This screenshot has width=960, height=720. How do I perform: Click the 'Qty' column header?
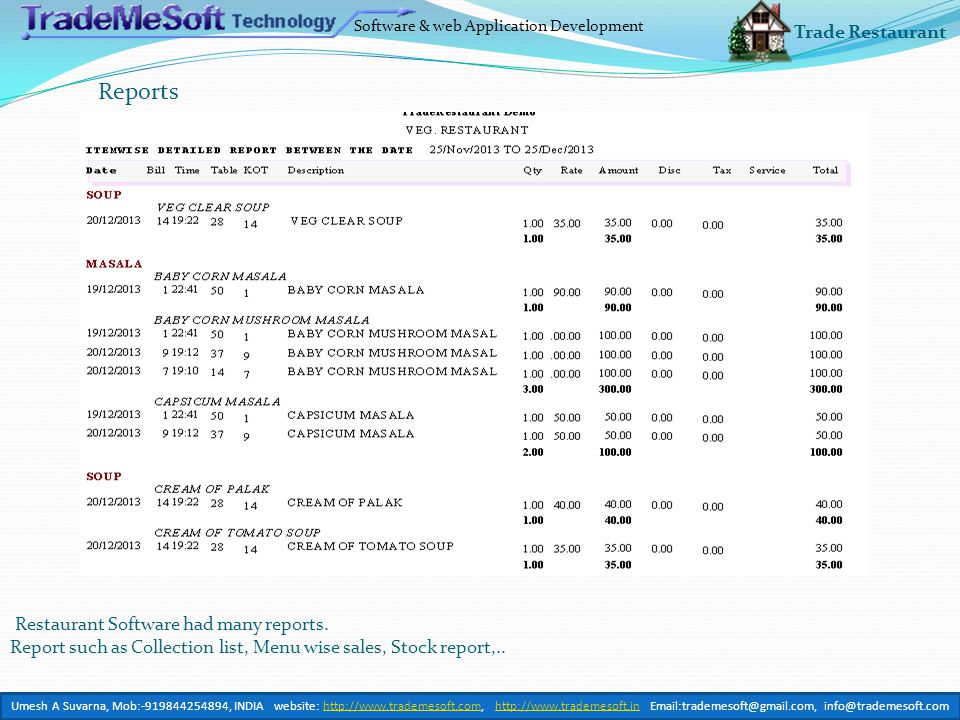[x=532, y=171]
